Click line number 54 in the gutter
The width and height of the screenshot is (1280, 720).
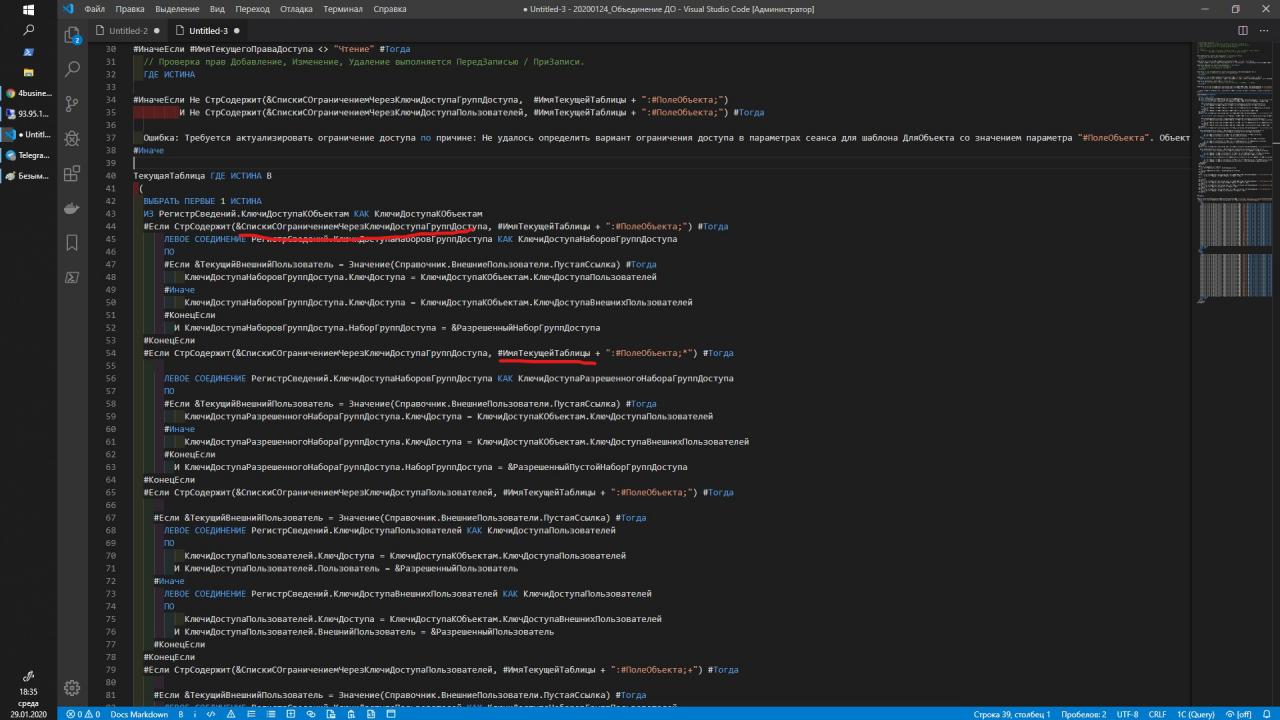tap(111, 353)
